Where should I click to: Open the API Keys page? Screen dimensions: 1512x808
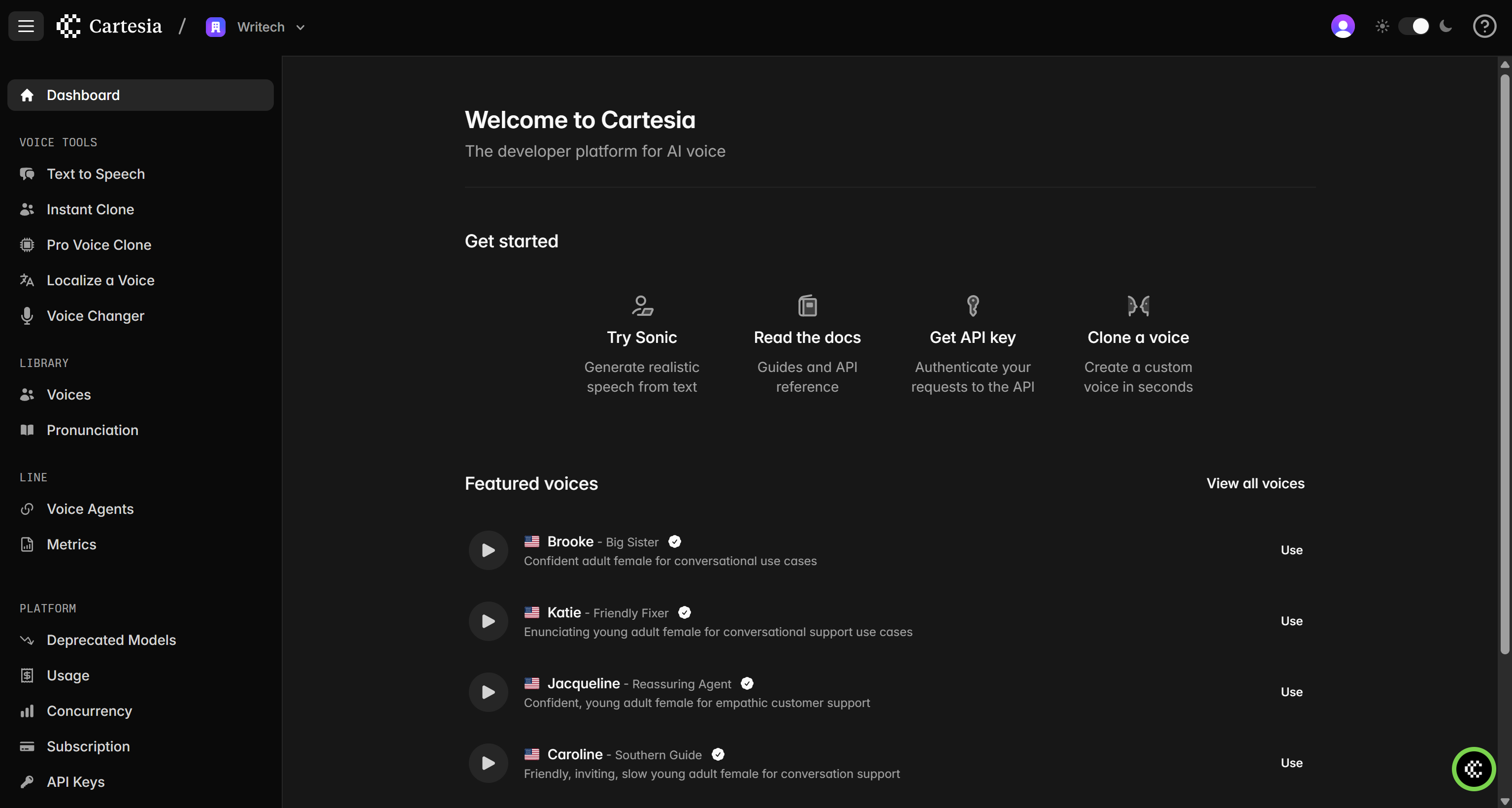click(76, 781)
